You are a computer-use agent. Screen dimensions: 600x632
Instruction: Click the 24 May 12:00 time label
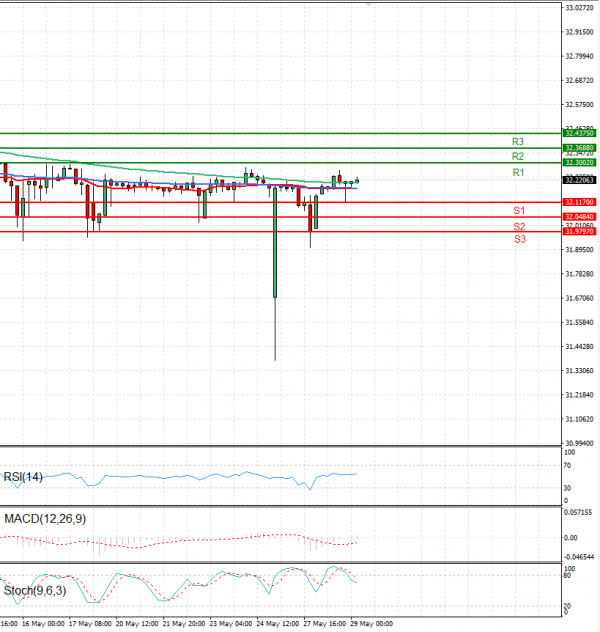click(x=278, y=624)
